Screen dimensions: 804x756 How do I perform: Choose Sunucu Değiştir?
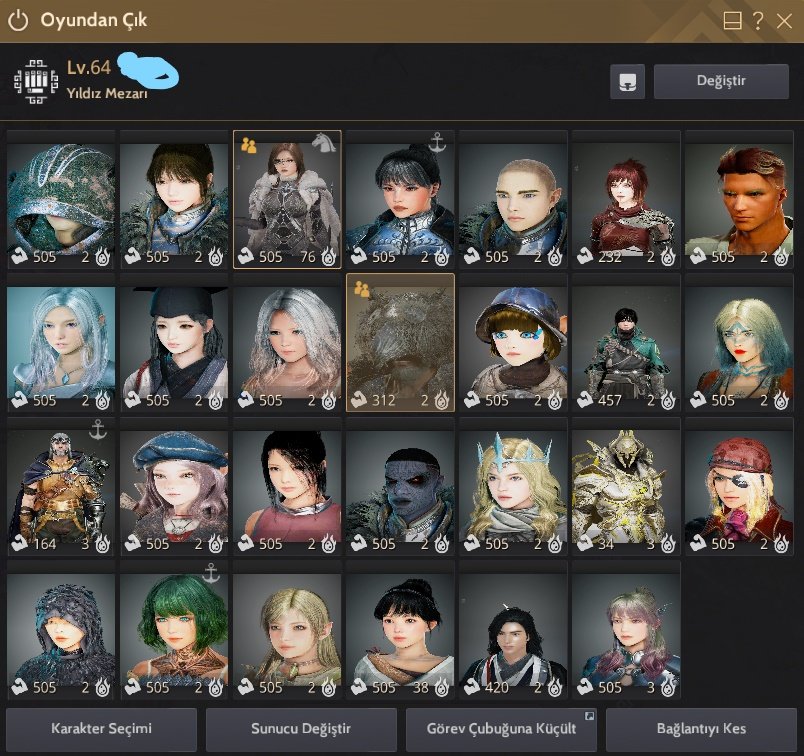tap(301, 729)
